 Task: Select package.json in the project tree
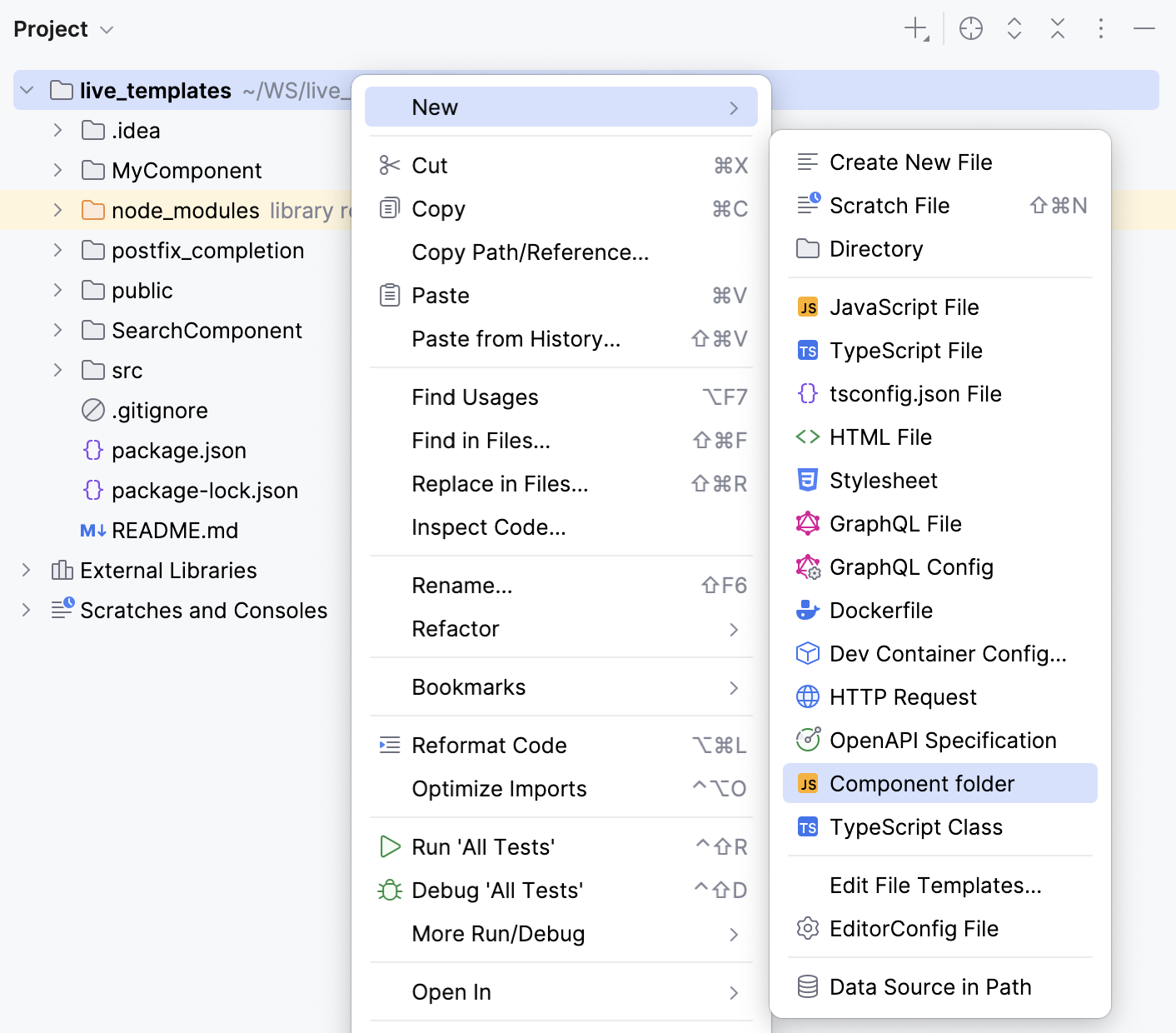178,450
